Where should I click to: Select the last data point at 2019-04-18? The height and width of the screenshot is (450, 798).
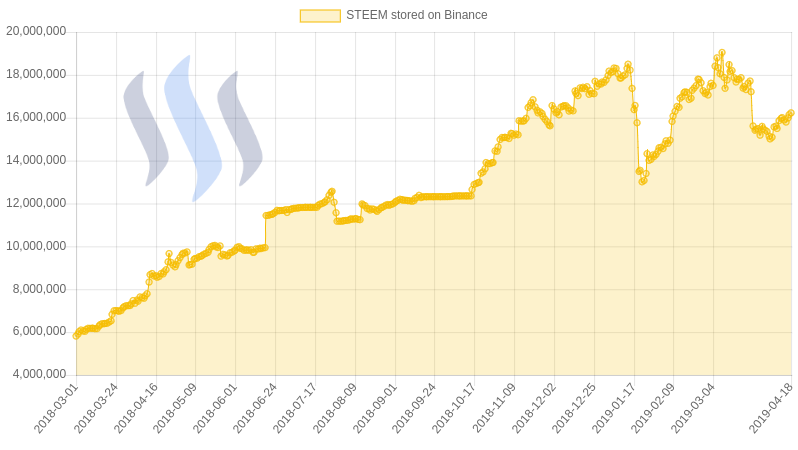pyautogui.click(x=791, y=113)
